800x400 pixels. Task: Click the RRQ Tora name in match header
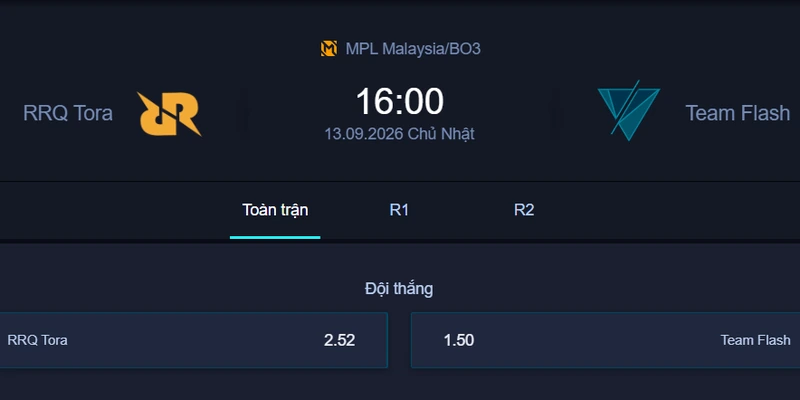tap(68, 113)
